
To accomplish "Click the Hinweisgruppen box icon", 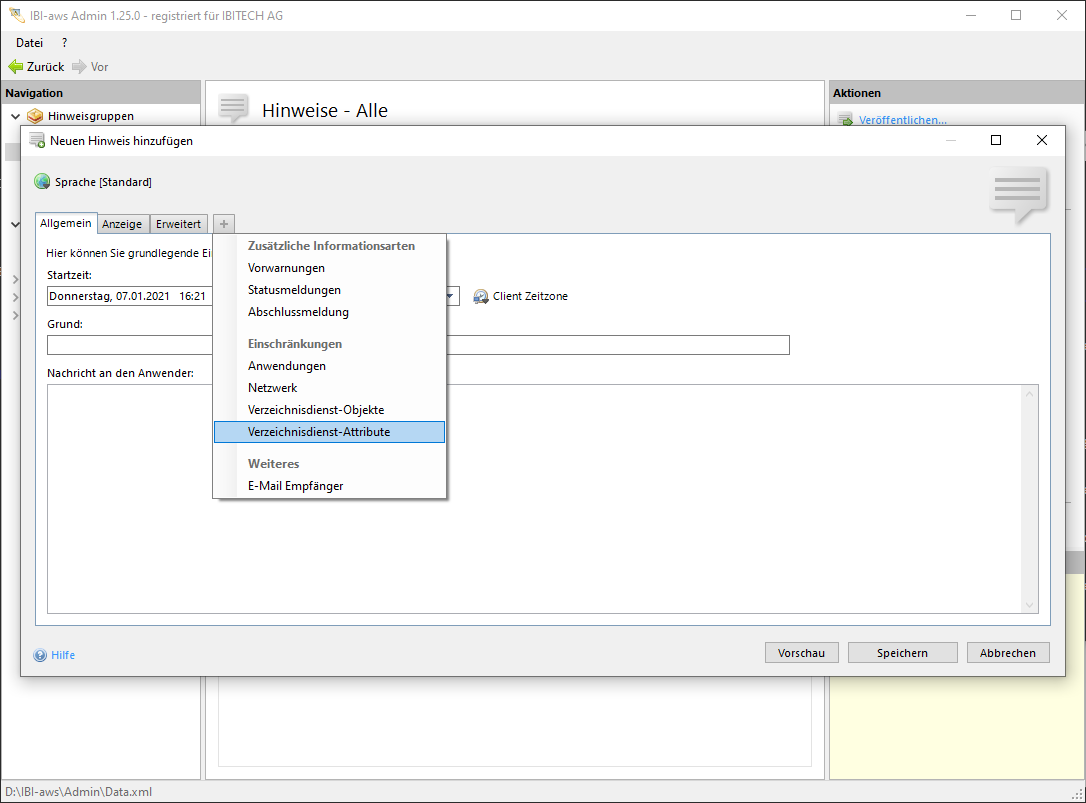I will click(35, 116).
